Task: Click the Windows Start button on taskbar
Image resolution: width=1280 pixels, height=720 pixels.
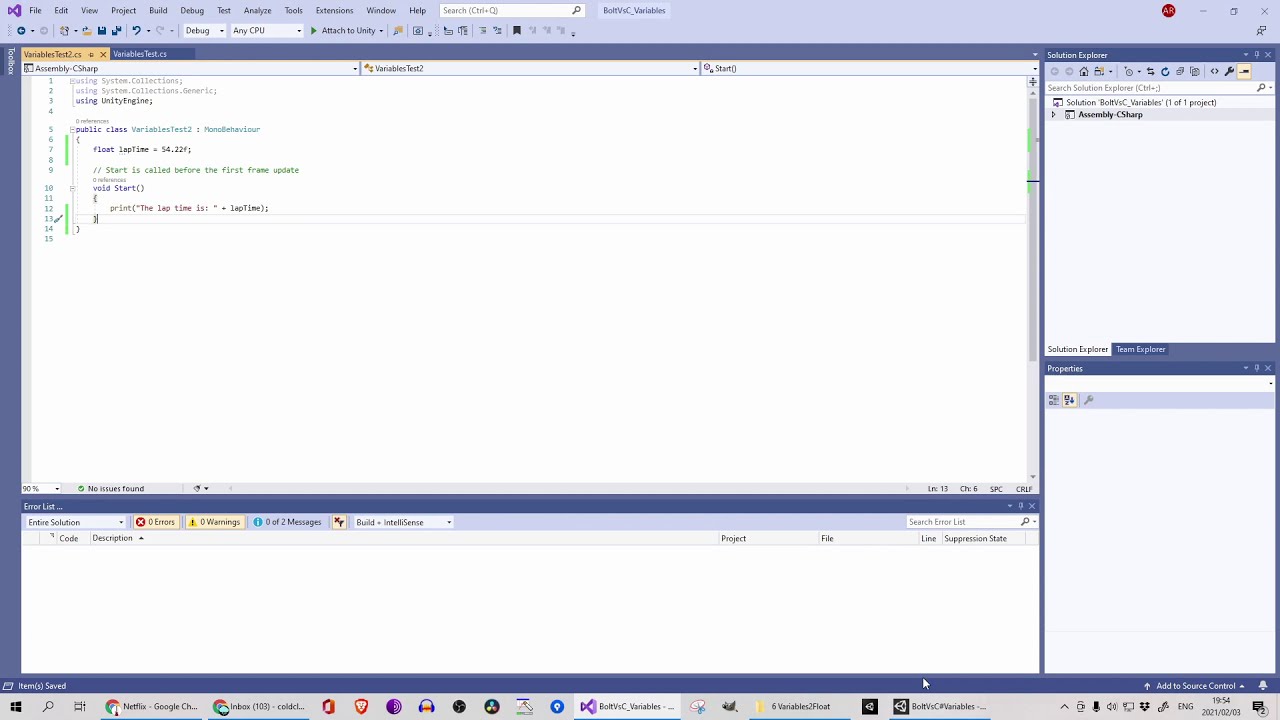Action: click(x=16, y=706)
